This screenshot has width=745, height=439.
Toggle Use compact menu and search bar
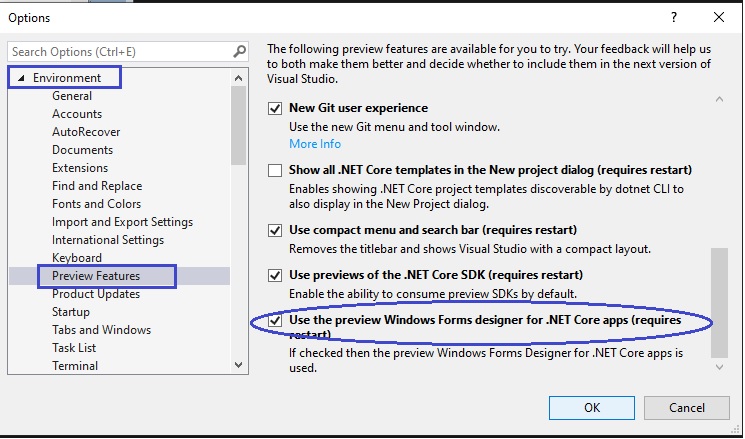pyautogui.click(x=275, y=230)
